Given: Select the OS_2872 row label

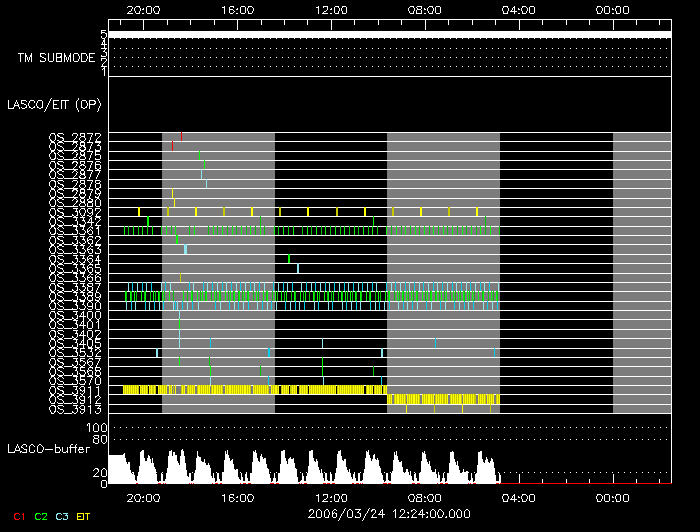Looking at the screenshot, I should [x=75, y=137].
